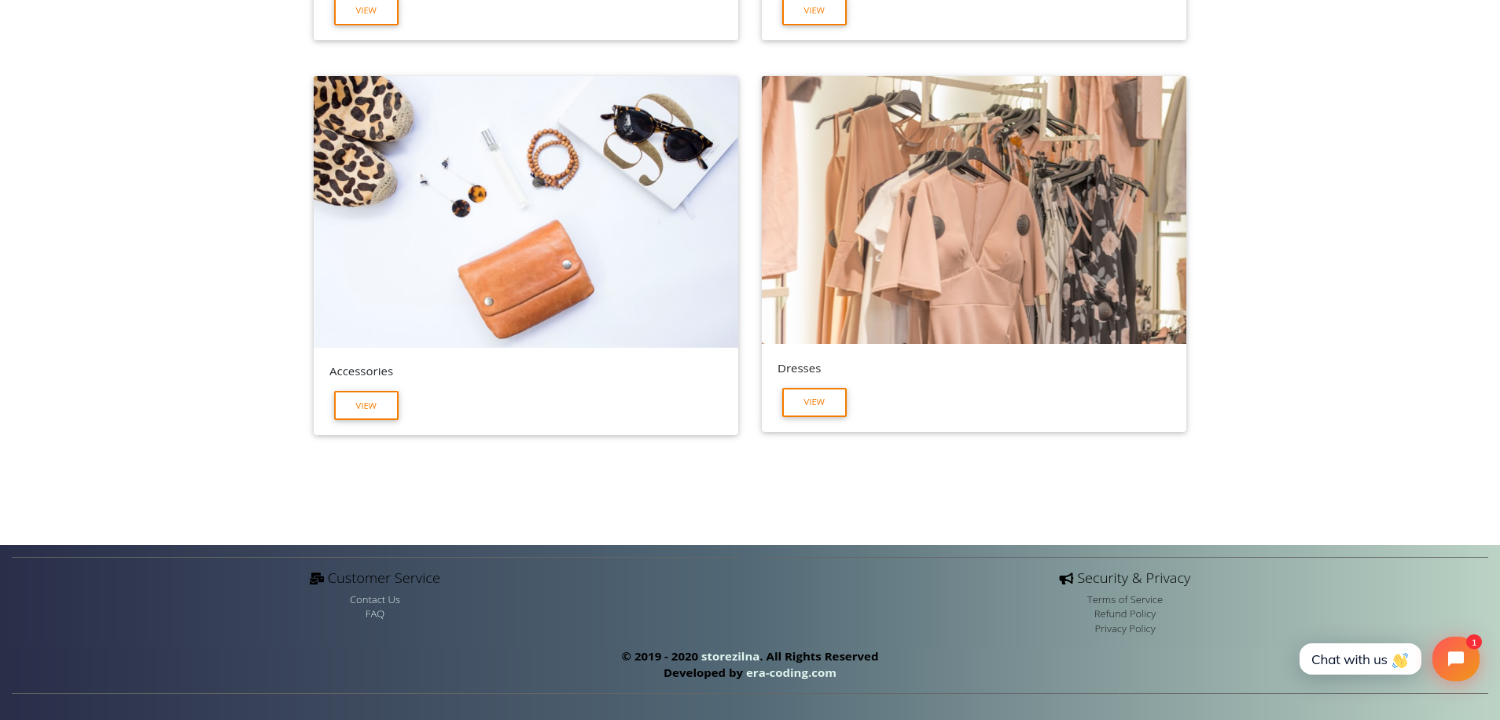Image resolution: width=1500 pixels, height=720 pixels.
Task: Click the Security & Privacy megaphone icon
Action: 1066,578
